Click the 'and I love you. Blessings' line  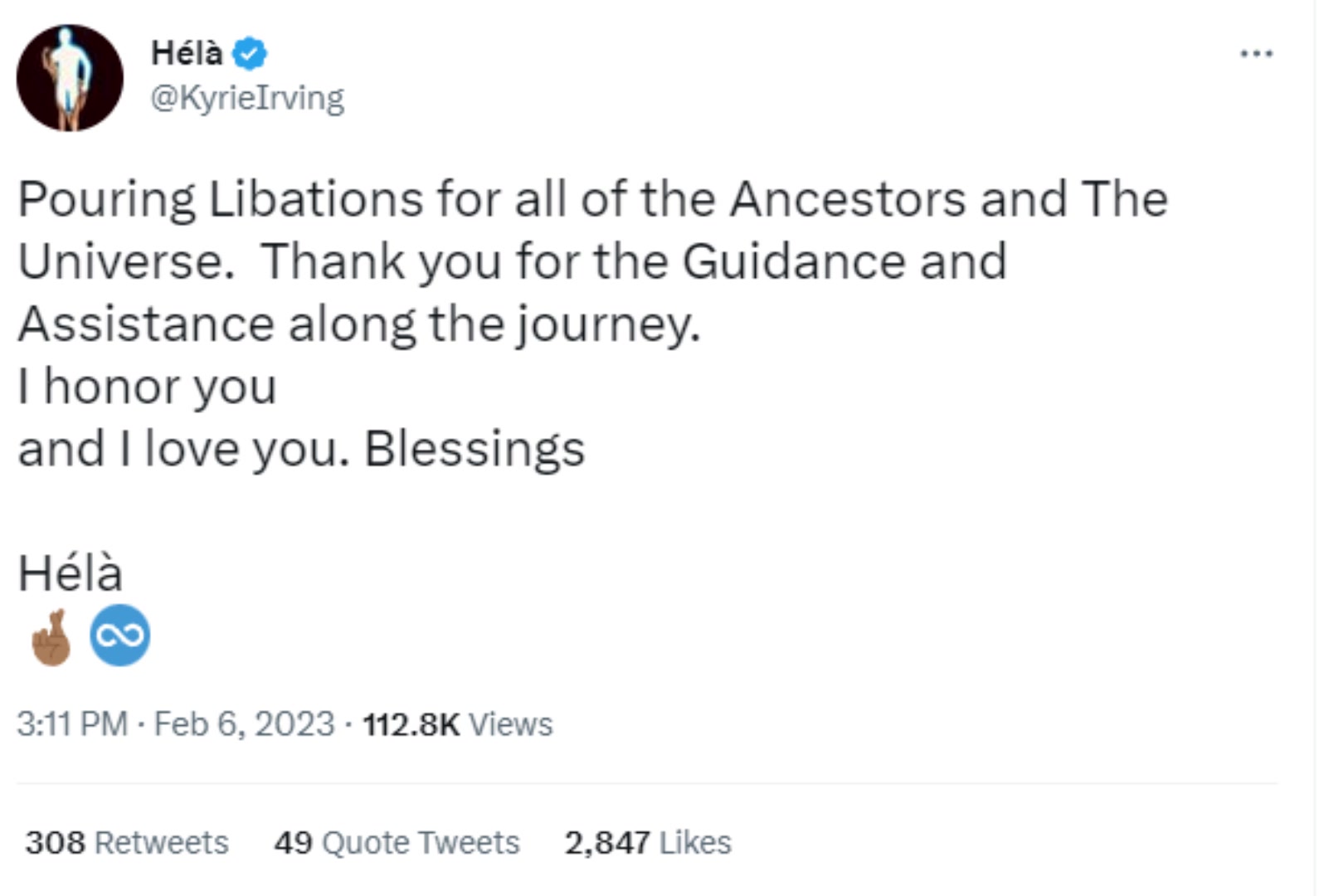click(302, 450)
